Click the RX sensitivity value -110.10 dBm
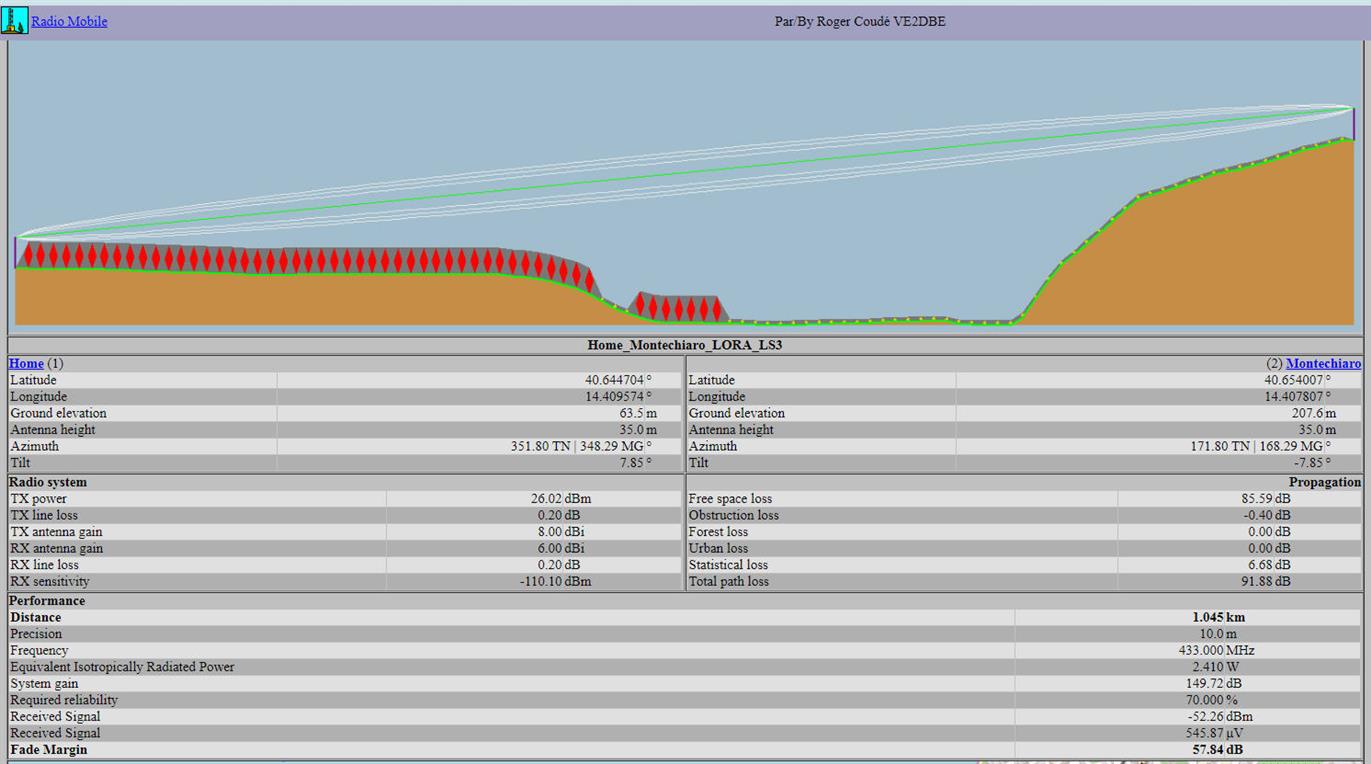Screen dimensions: 1371x764 click(x=555, y=581)
